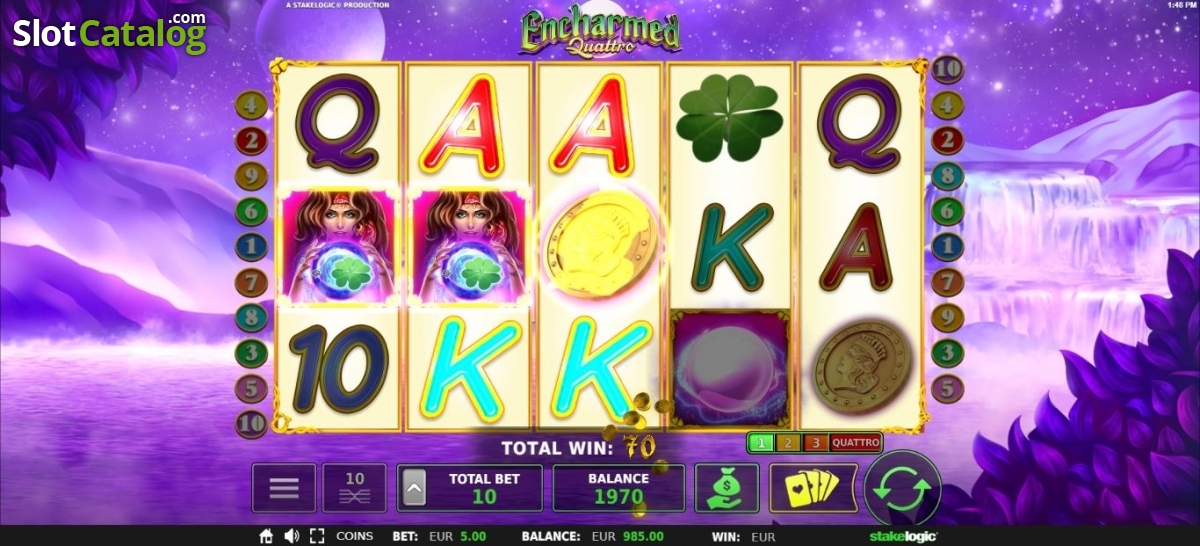Select game mode 2 tab
The width and height of the screenshot is (1200, 546).
(787, 442)
